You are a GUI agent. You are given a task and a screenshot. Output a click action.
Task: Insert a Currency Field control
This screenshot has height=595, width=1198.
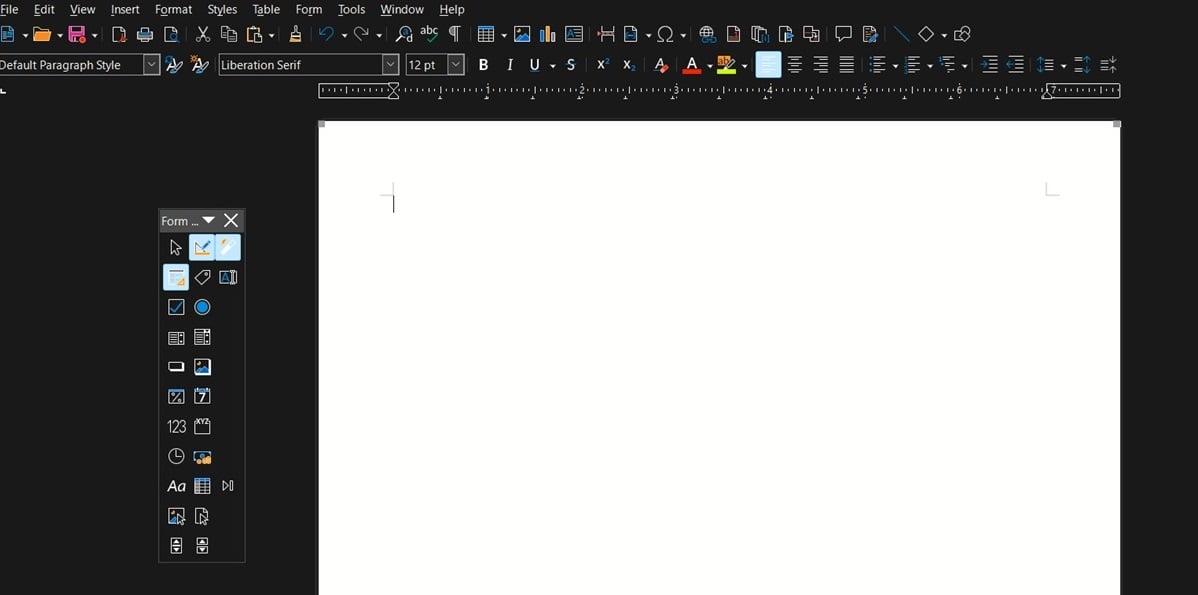pos(202,457)
